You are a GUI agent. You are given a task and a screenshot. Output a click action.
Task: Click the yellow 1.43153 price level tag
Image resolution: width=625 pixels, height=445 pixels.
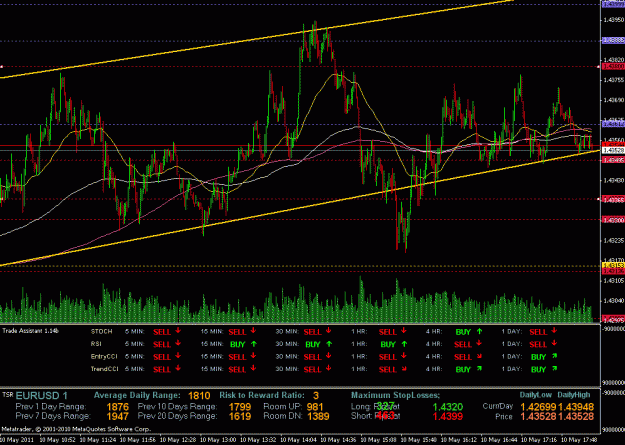(x=613, y=265)
